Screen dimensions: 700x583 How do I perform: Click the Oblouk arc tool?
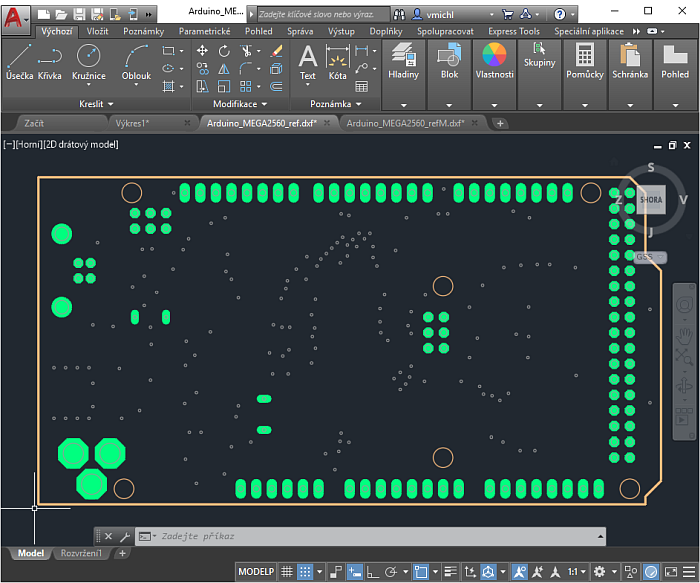pyautogui.click(x=136, y=61)
